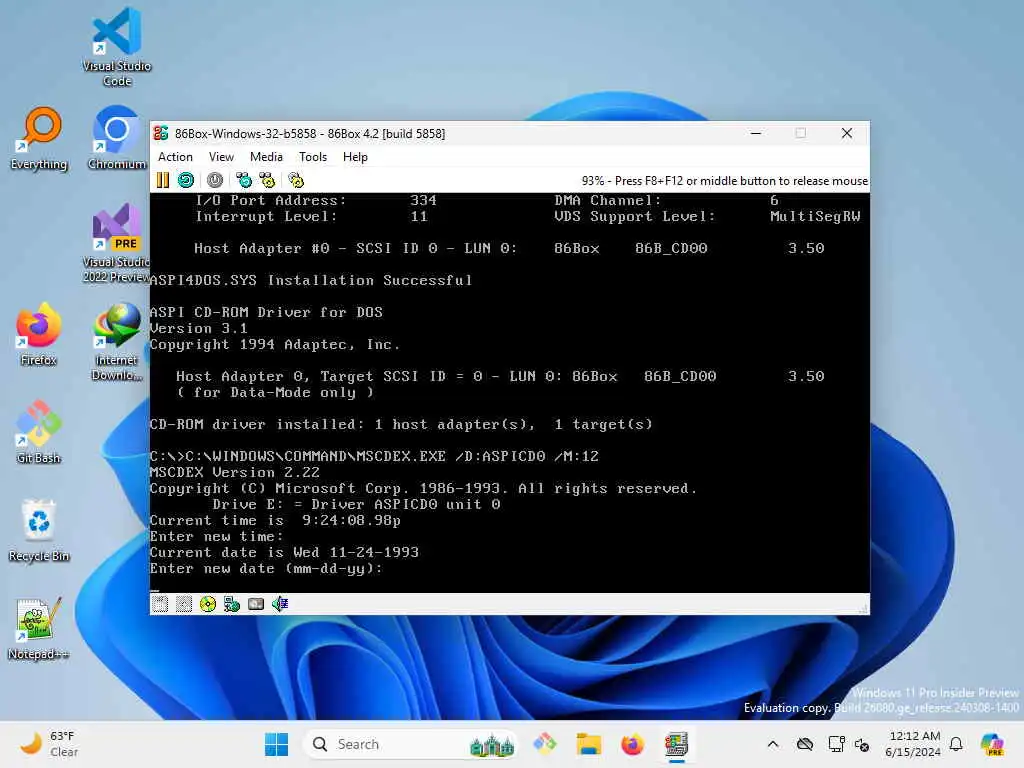The height and width of the screenshot is (768, 1024).
Task: Click the 'MSCDEX Version 2.22' line
Action: (x=235, y=472)
